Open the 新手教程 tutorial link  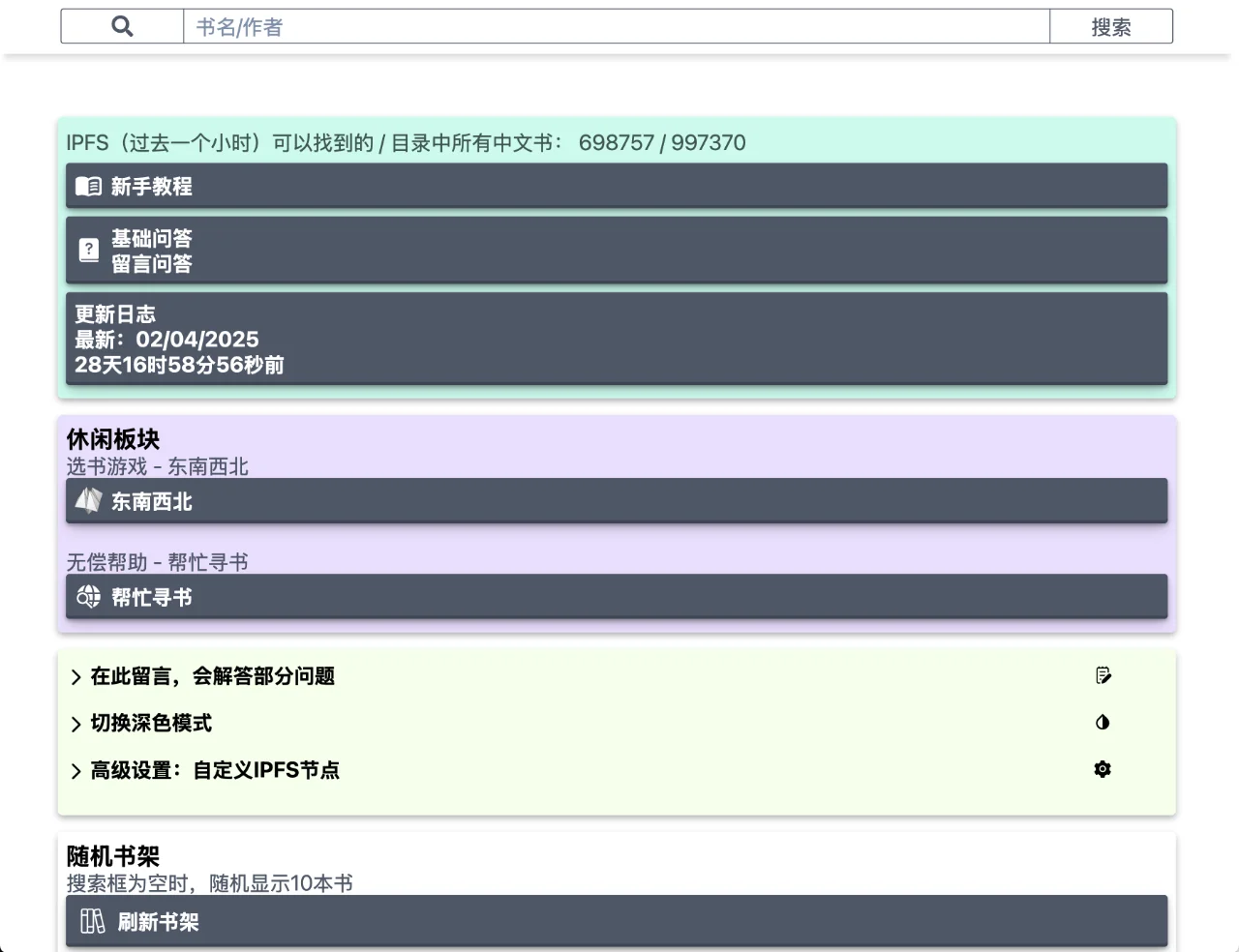click(617, 186)
